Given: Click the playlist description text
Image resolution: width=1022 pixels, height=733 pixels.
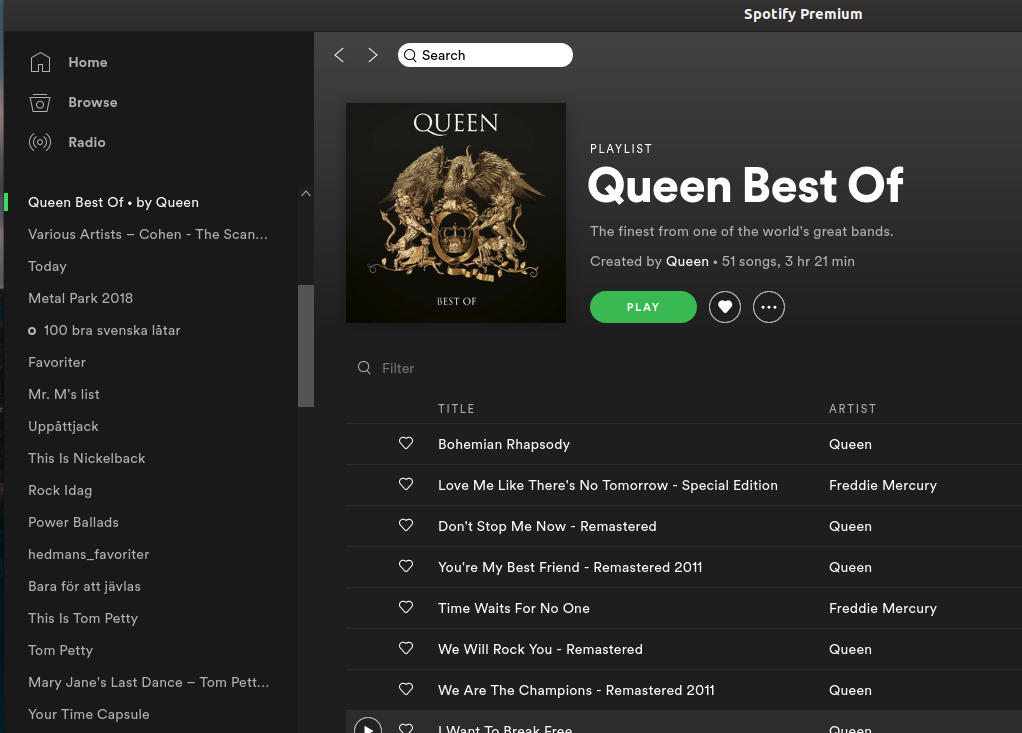Looking at the screenshot, I should click(x=742, y=231).
